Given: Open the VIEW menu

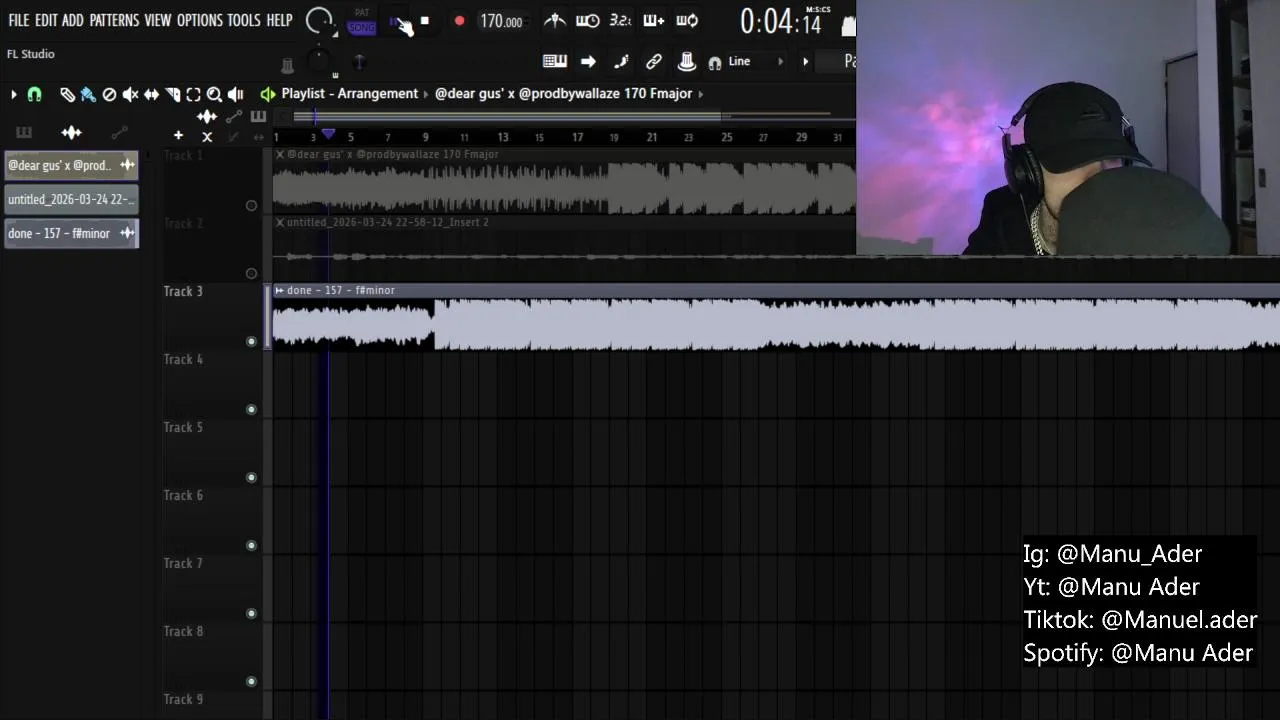Looking at the screenshot, I should pyautogui.click(x=158, y=20).
